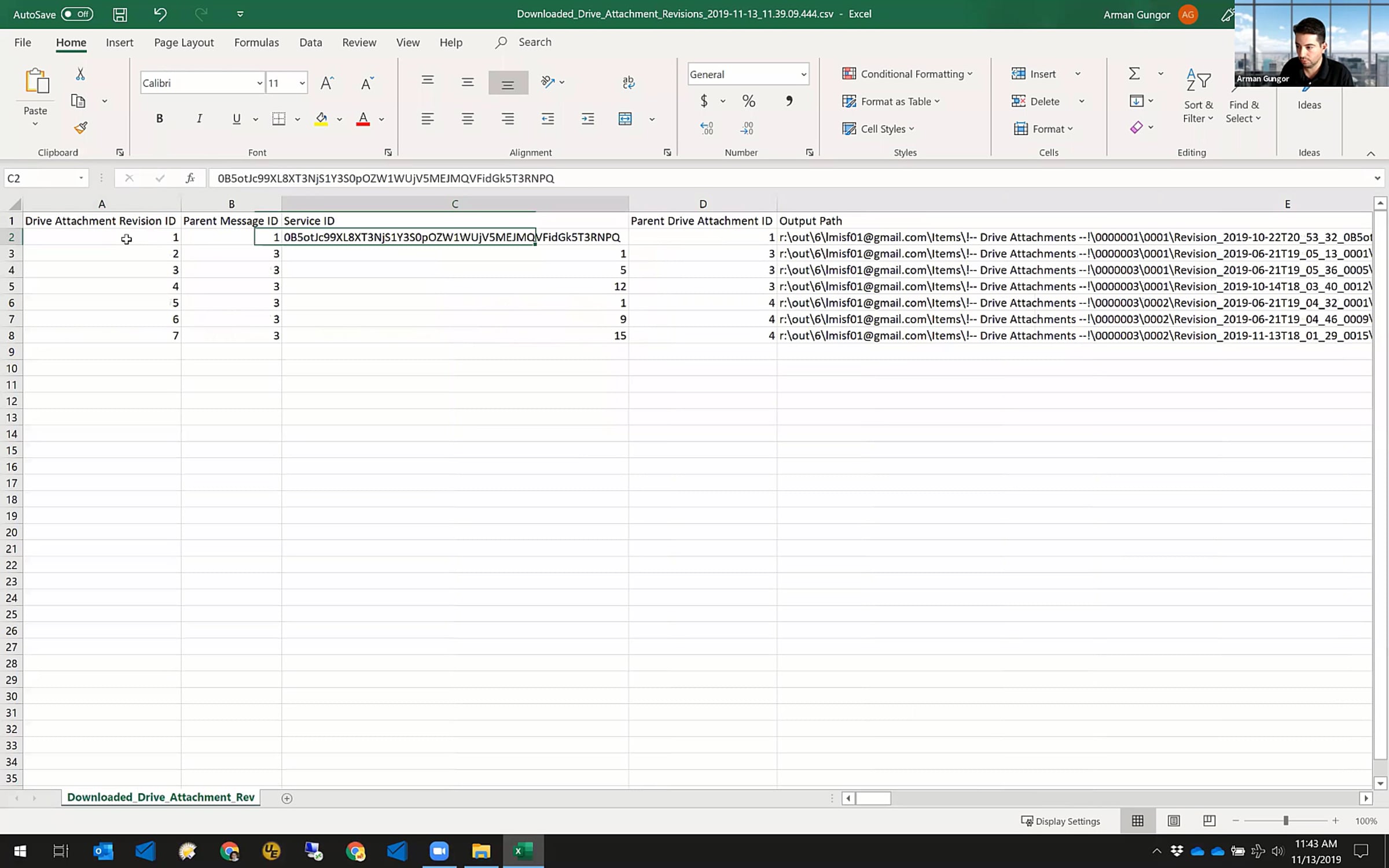1389x868 pixels.
Task: Click the Copy icon in Clipboard group
Action: (78, 101)
